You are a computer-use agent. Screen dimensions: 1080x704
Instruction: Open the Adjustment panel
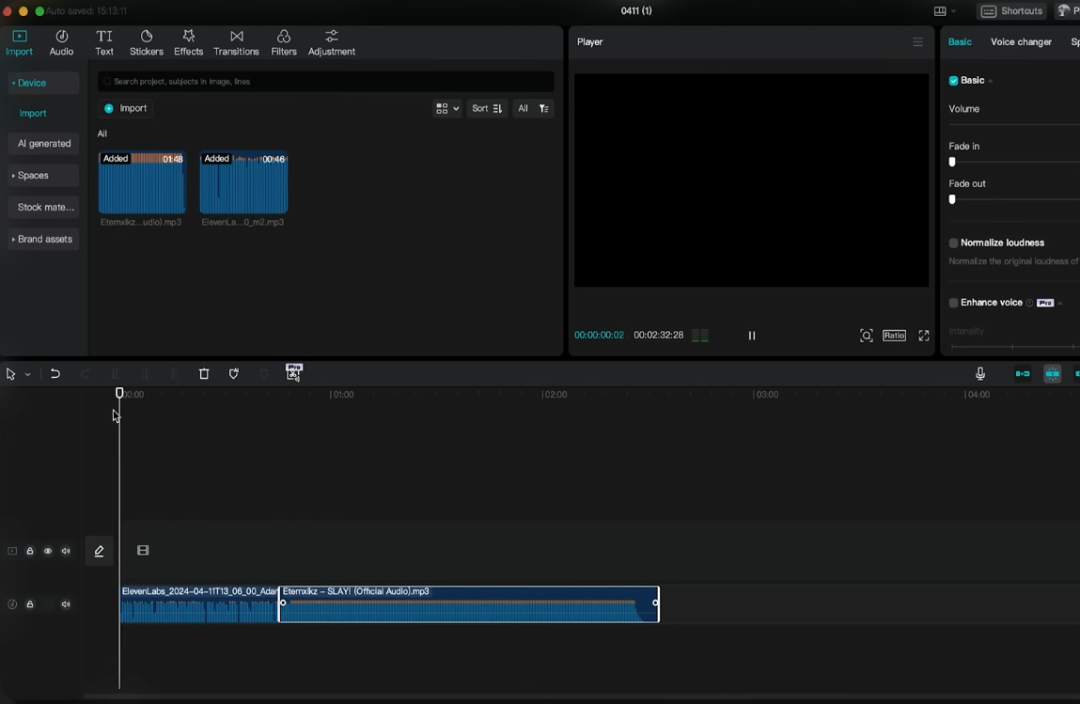click(x=331, y=43)
